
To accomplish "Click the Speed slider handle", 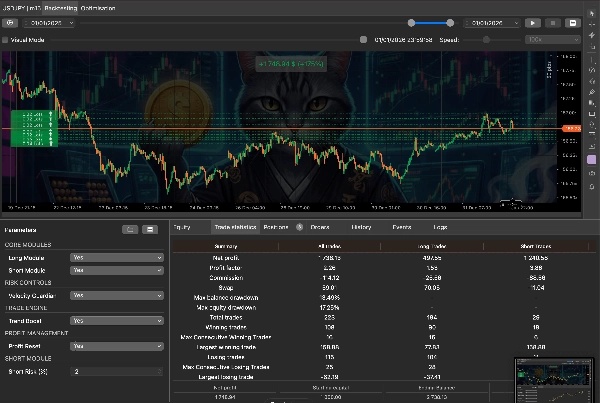I will (486, 39).
